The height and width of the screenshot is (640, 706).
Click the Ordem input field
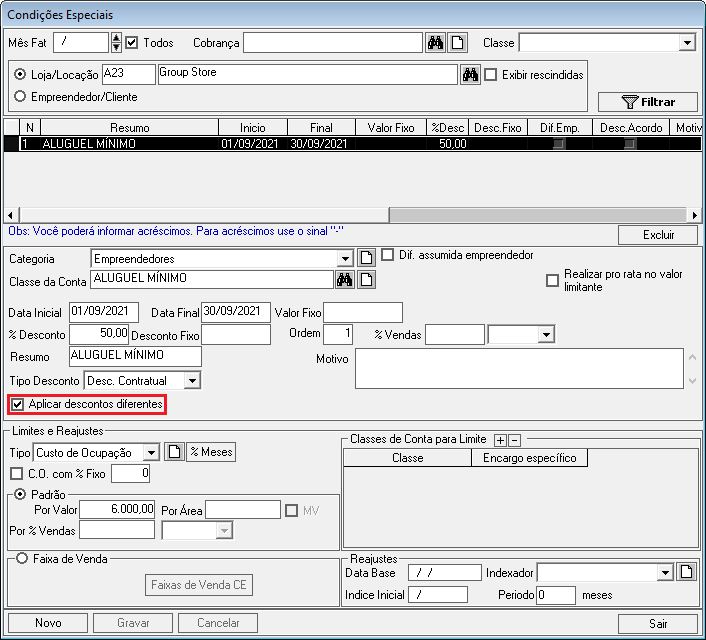pyautogui.click(x=338, y=334)
